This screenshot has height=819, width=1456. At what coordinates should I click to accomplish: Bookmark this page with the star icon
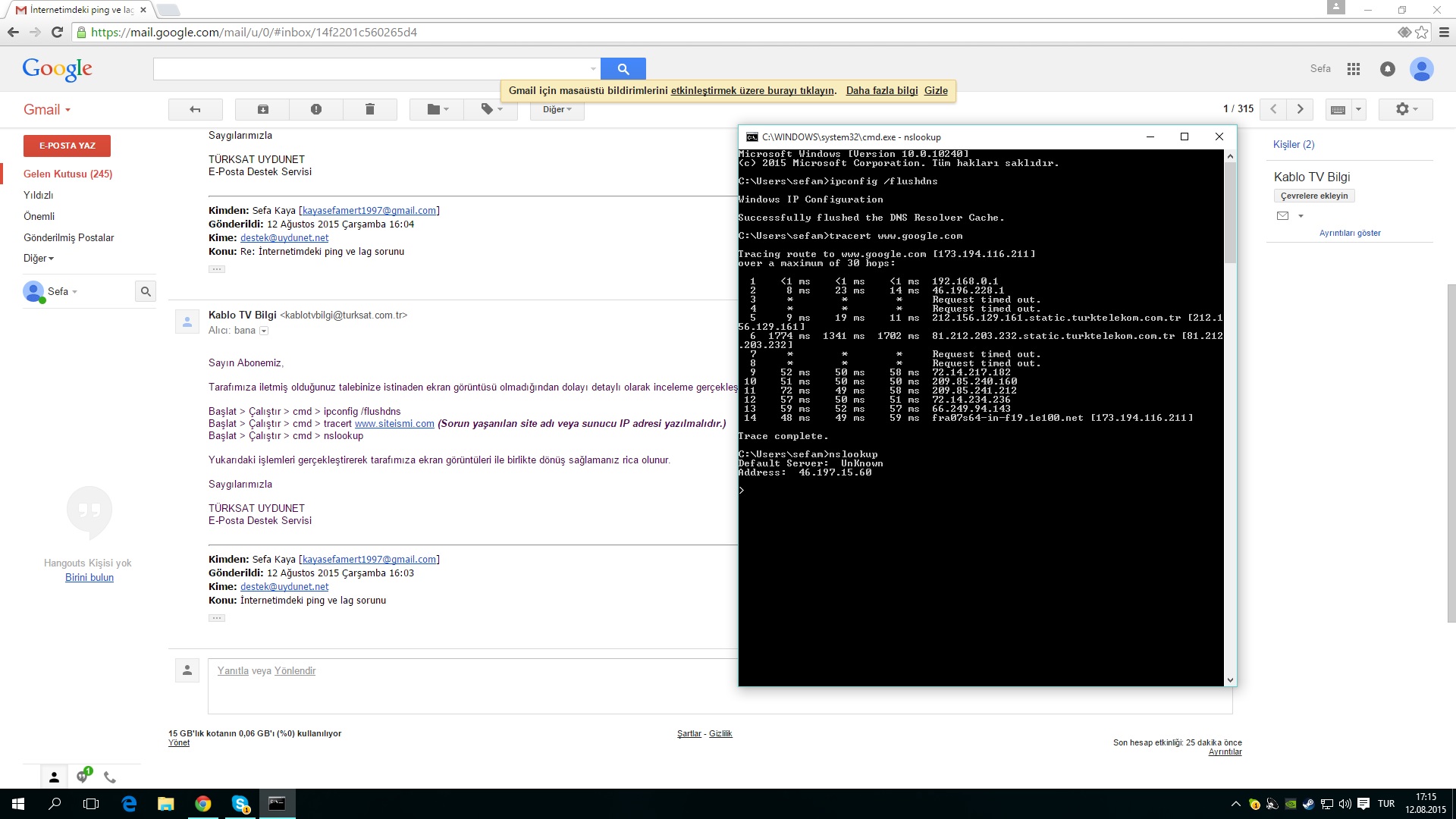click(1421, 32)
